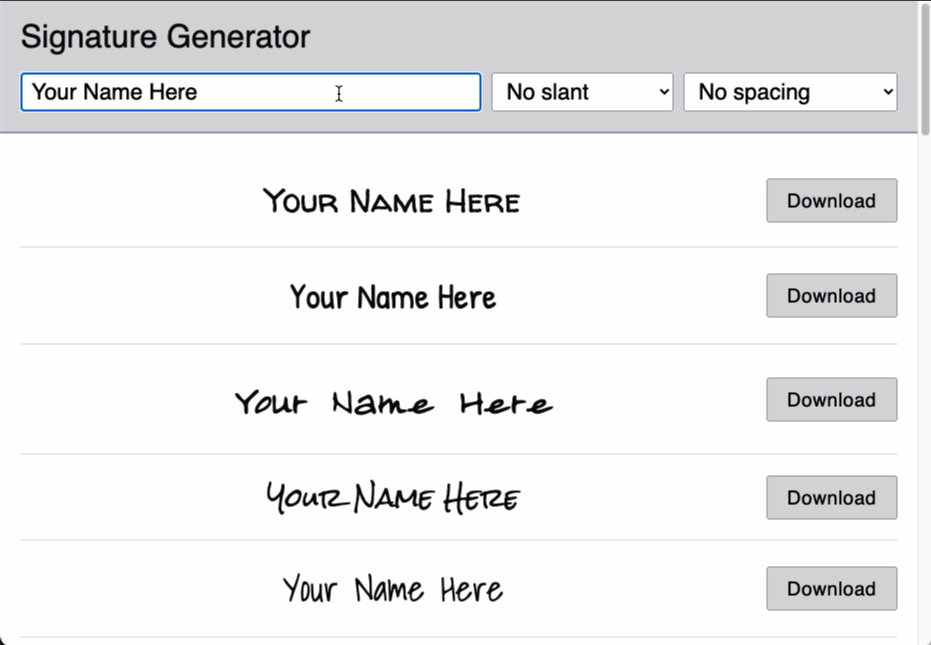Image resolution: width=931 pixels, height=645 pixels.
Task: Download the bottom handwriting signature style
Action: (x=831, y=588)
